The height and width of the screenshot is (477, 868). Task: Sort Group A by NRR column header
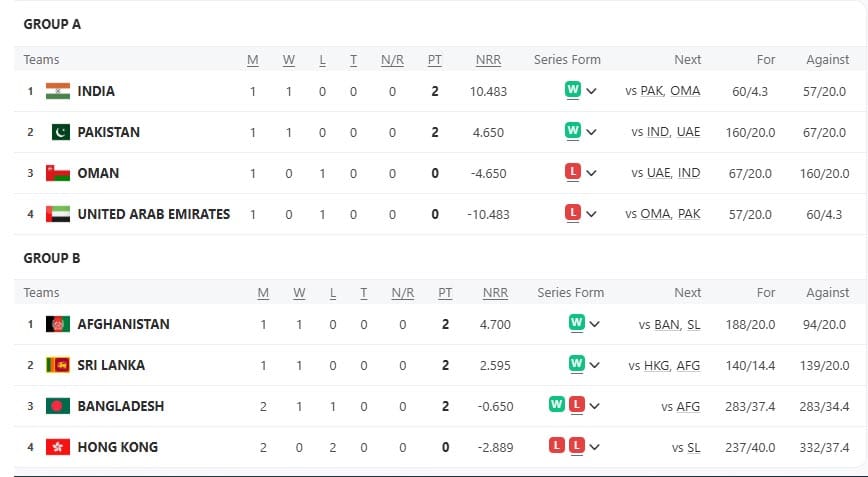488,60
